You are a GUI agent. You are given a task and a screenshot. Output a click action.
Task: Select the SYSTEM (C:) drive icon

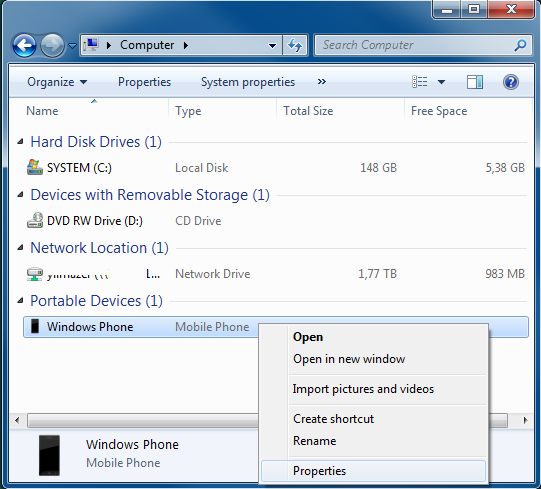(35, 167)
